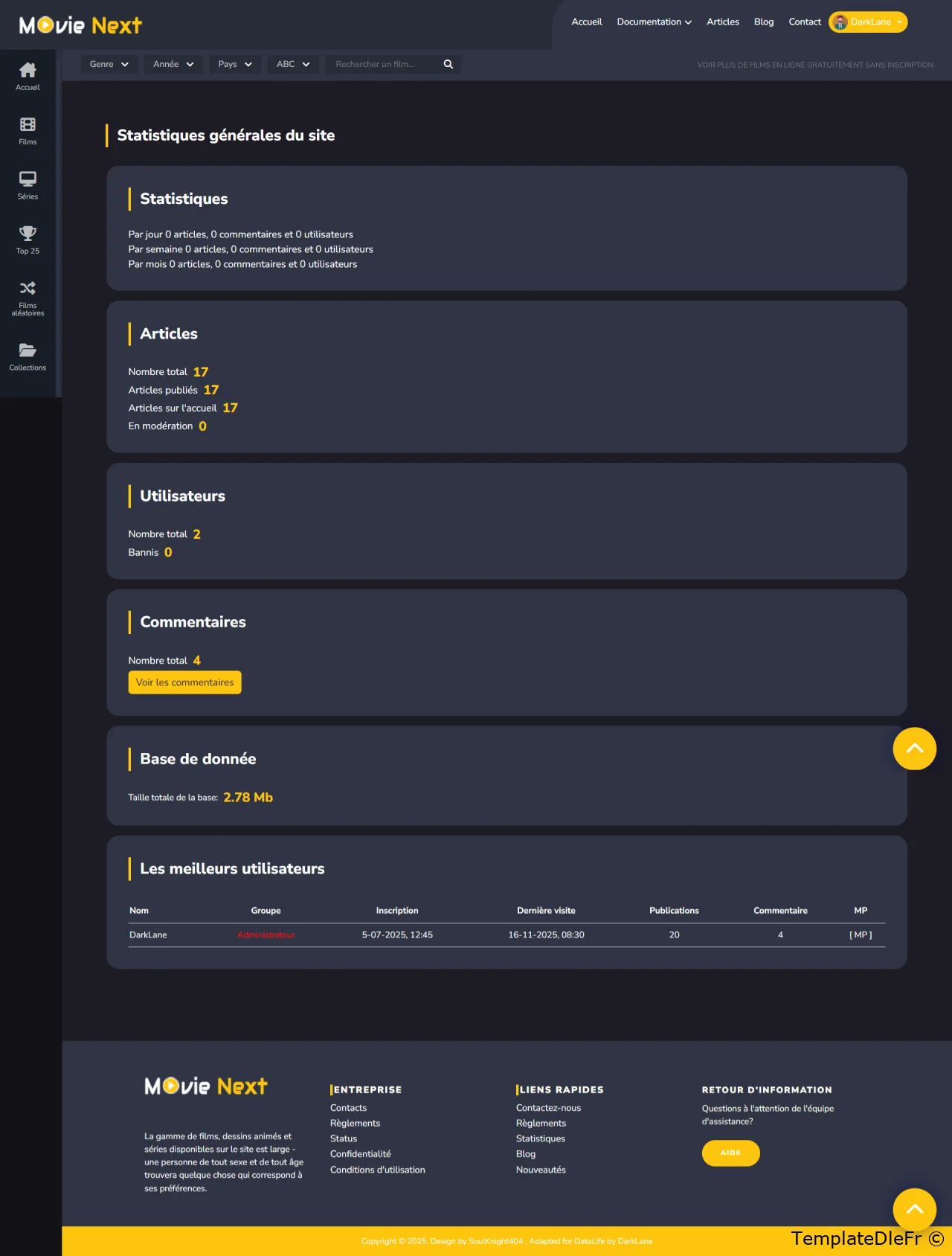Open the ABC alphabetical dropdown
Image resolution: width=952 pixels, height=1256 pixels.
(292, 65)
